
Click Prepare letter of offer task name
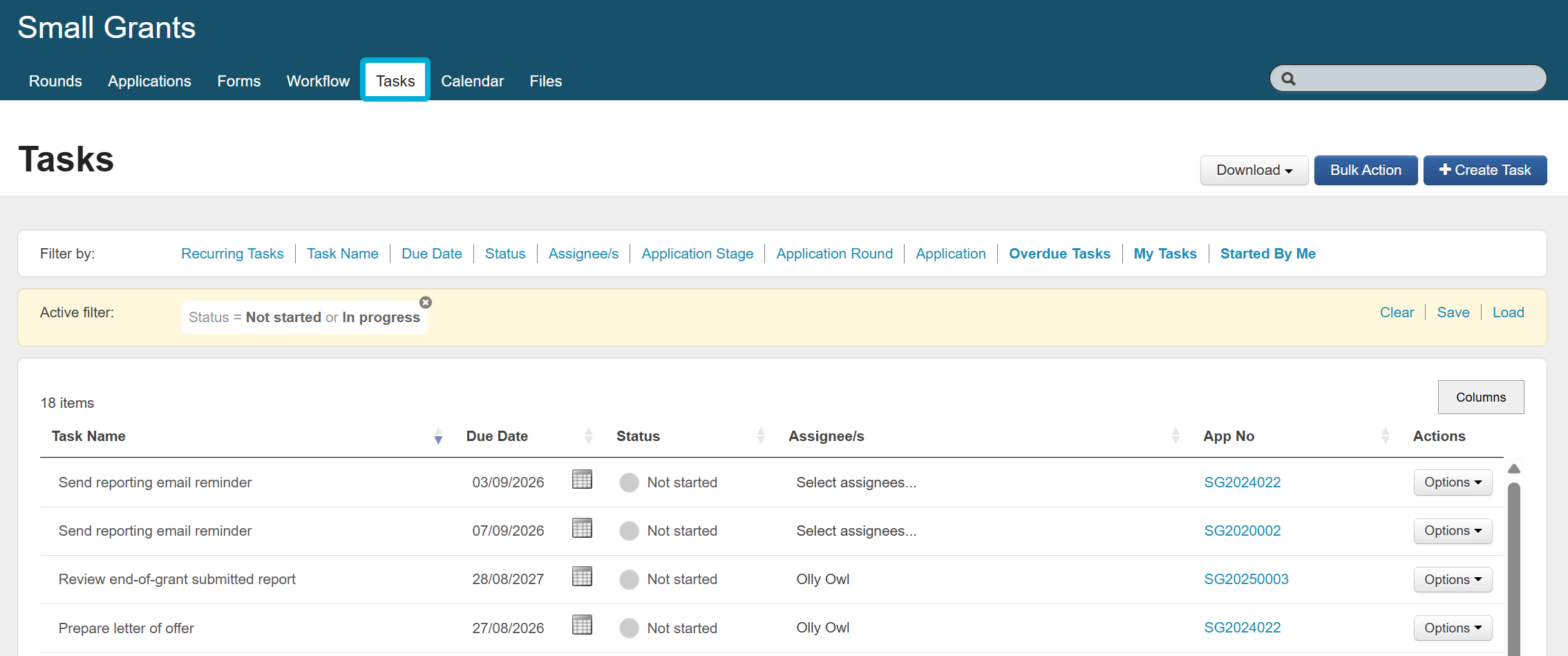[x=126, y=628]
